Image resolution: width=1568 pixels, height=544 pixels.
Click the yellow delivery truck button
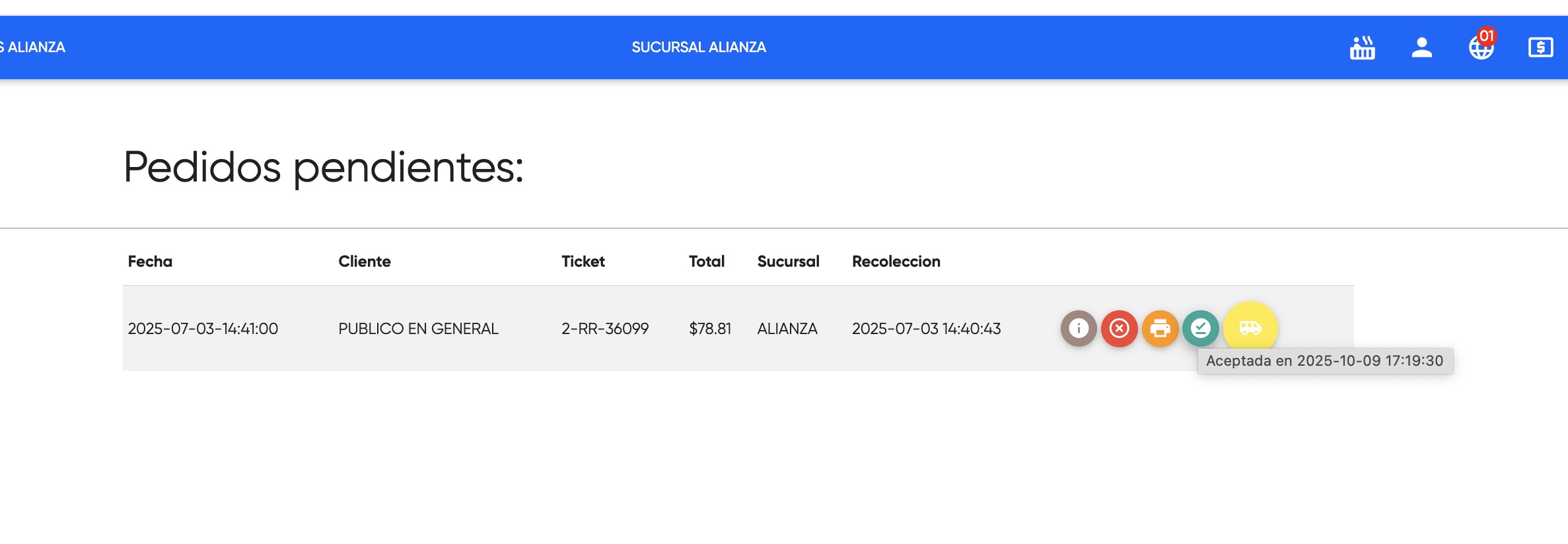1250,327
